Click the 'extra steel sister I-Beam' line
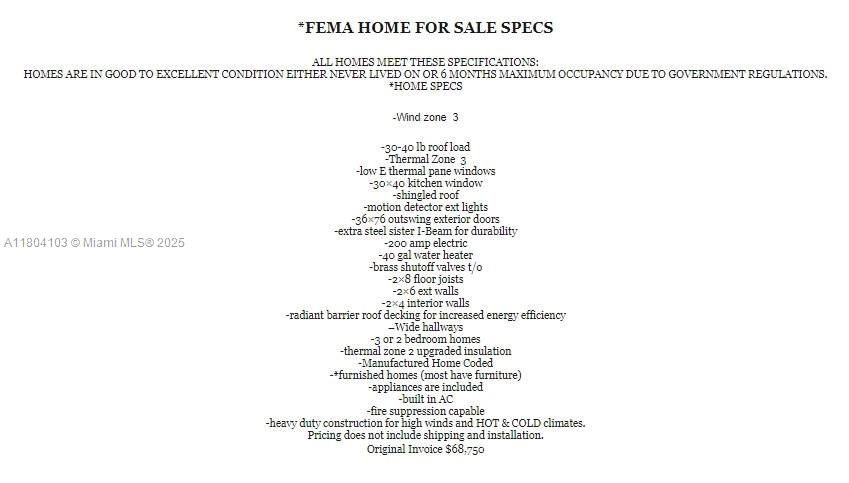Viewport: 849px width, 483px height. pos(425,231)
